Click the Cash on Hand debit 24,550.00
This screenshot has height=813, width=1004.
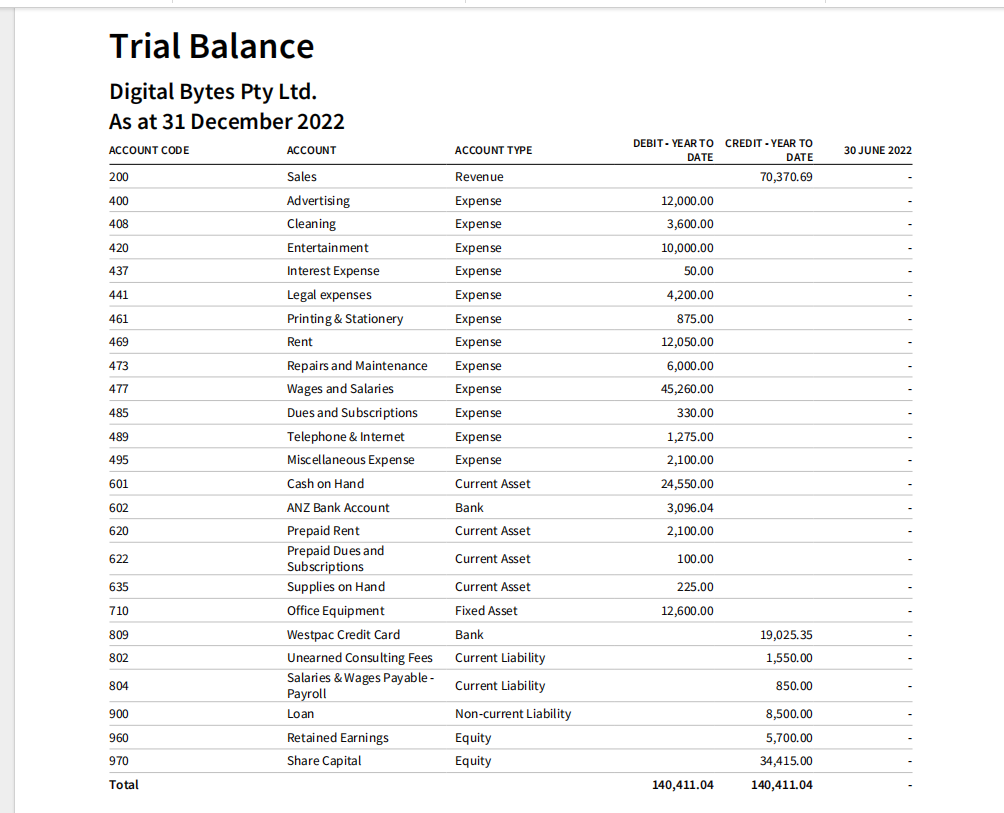click(x=690, y=484)
